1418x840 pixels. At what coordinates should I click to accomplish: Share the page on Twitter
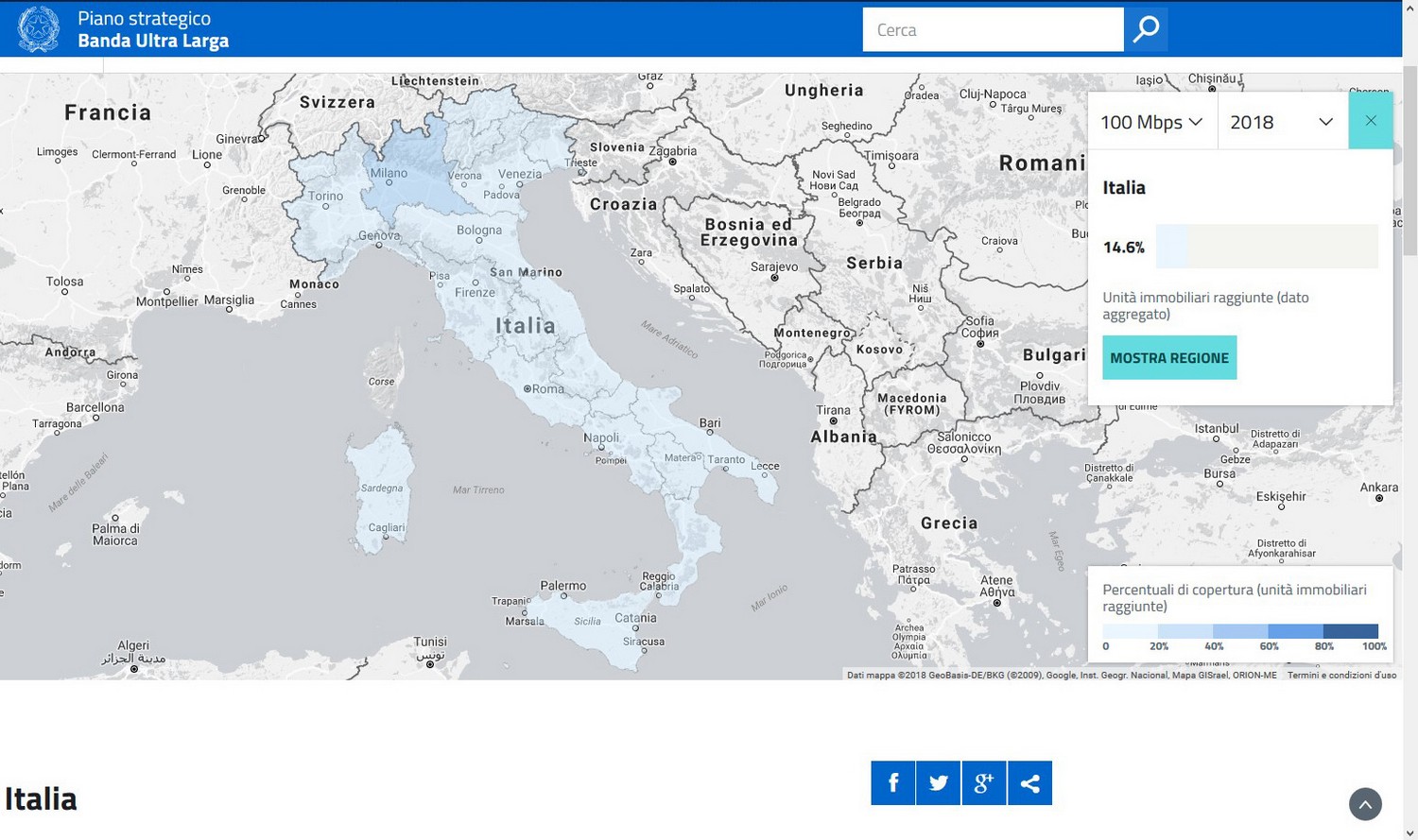pyautogui.click(x=938, y=783)
